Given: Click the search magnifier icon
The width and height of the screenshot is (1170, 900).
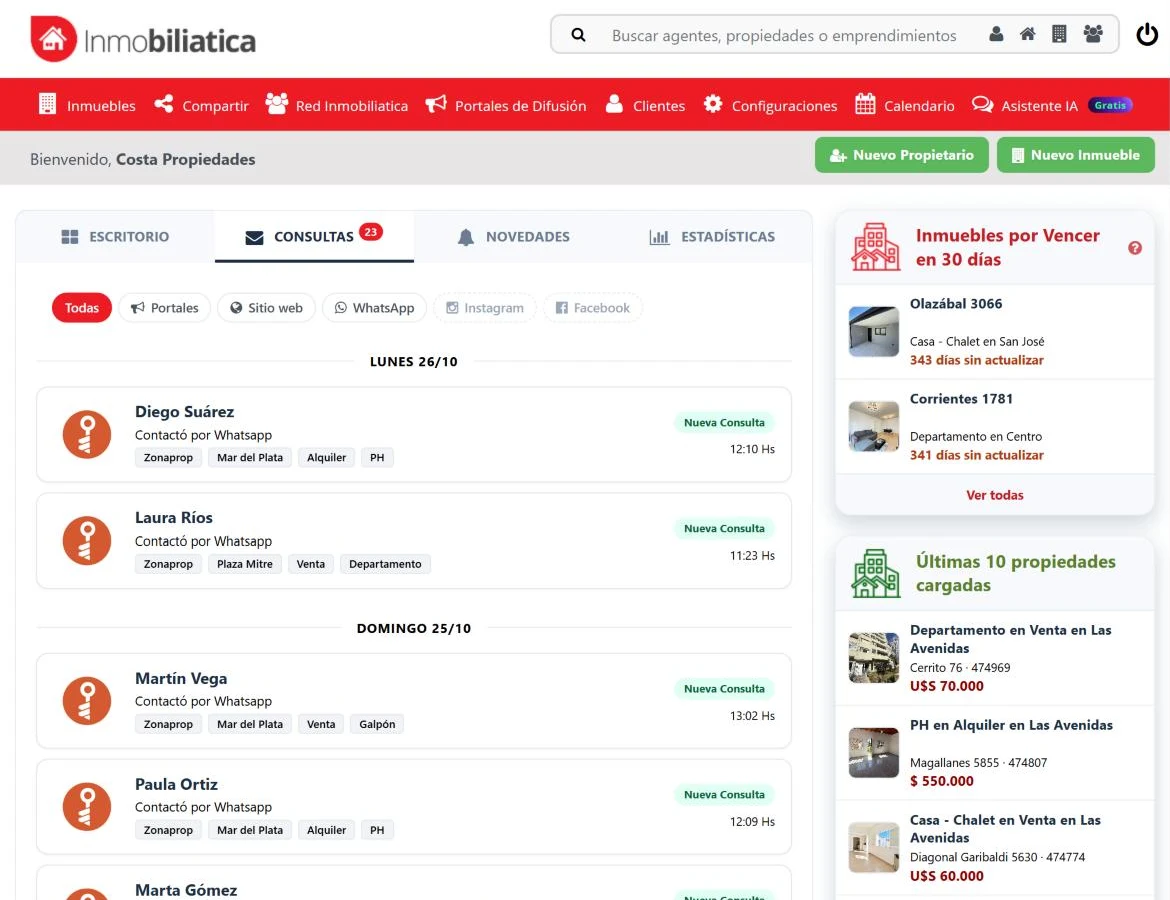Looking at the screenshot, I should click(578, 34).
